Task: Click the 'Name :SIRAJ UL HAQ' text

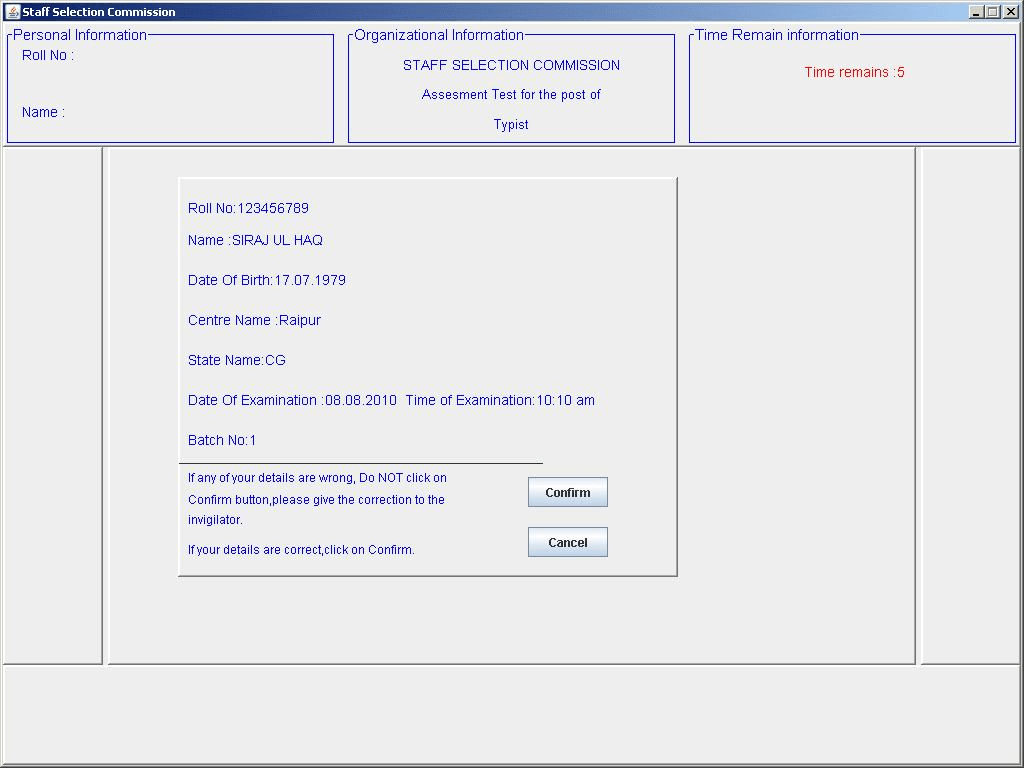Action: click(255, 240)
